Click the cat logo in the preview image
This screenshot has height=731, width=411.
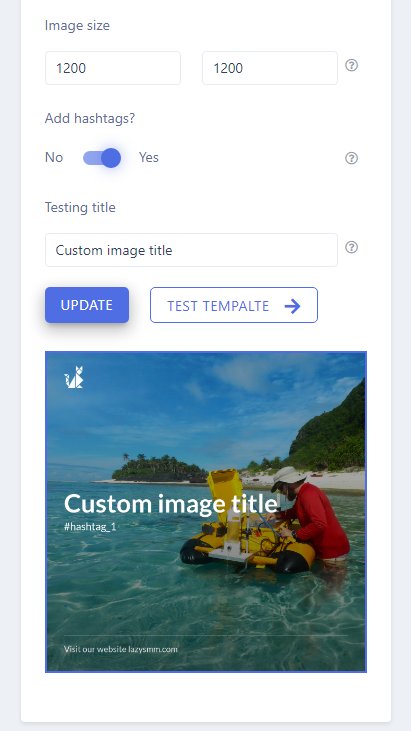(74, 377)
